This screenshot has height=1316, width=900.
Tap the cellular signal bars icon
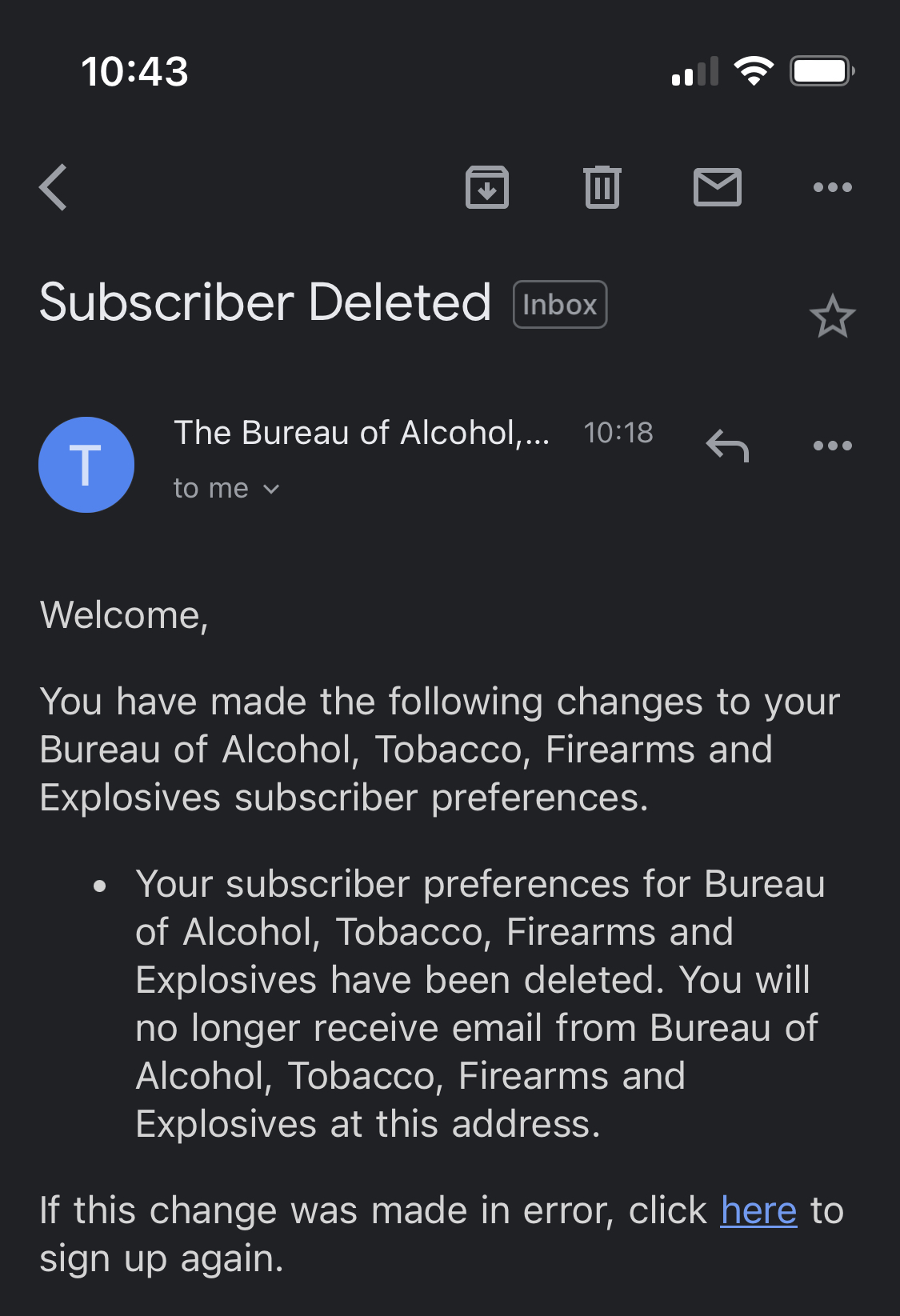(x=695, y=71)
